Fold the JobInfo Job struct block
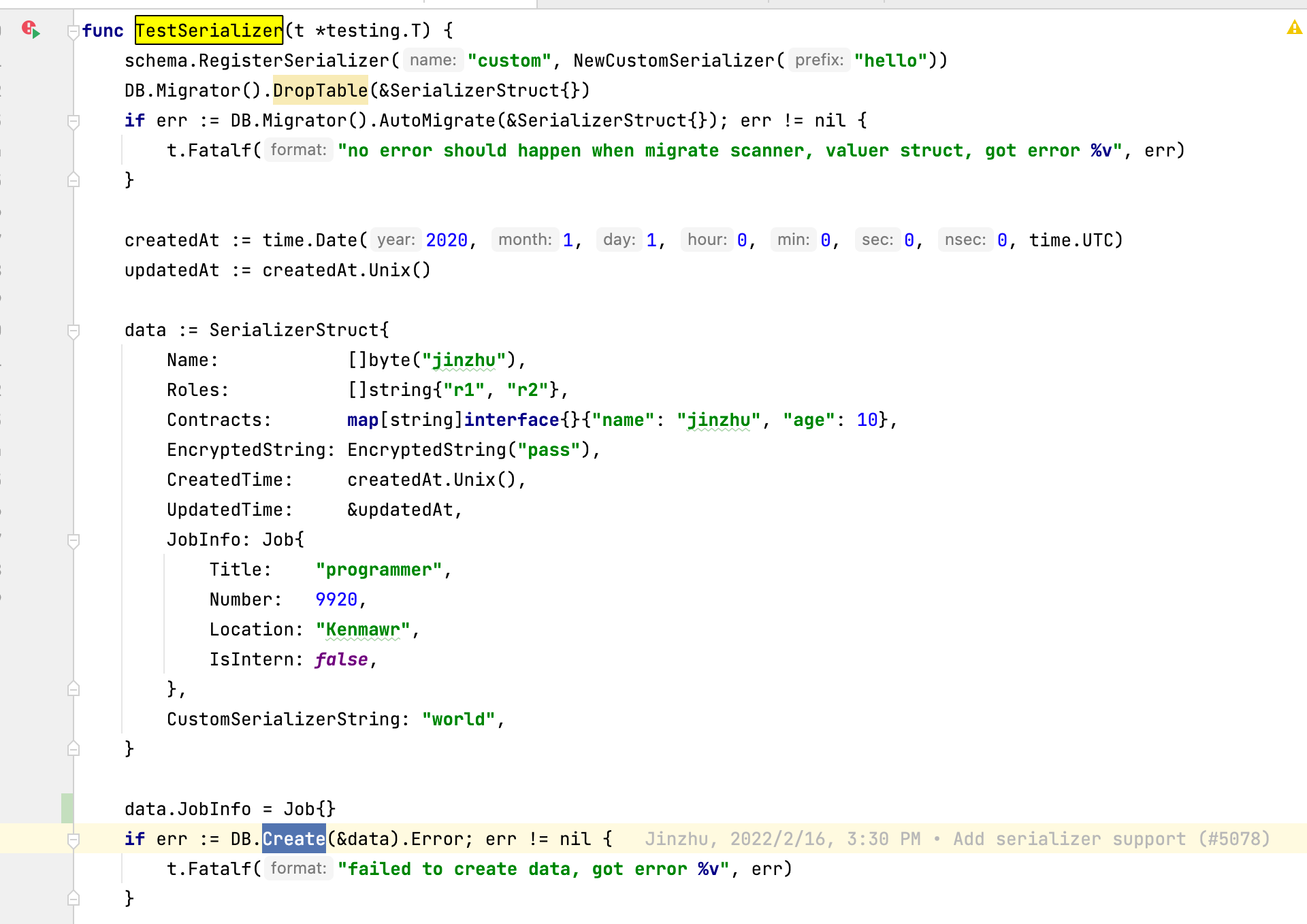This screenshot has height=924, width=1307. coord(74,540)
